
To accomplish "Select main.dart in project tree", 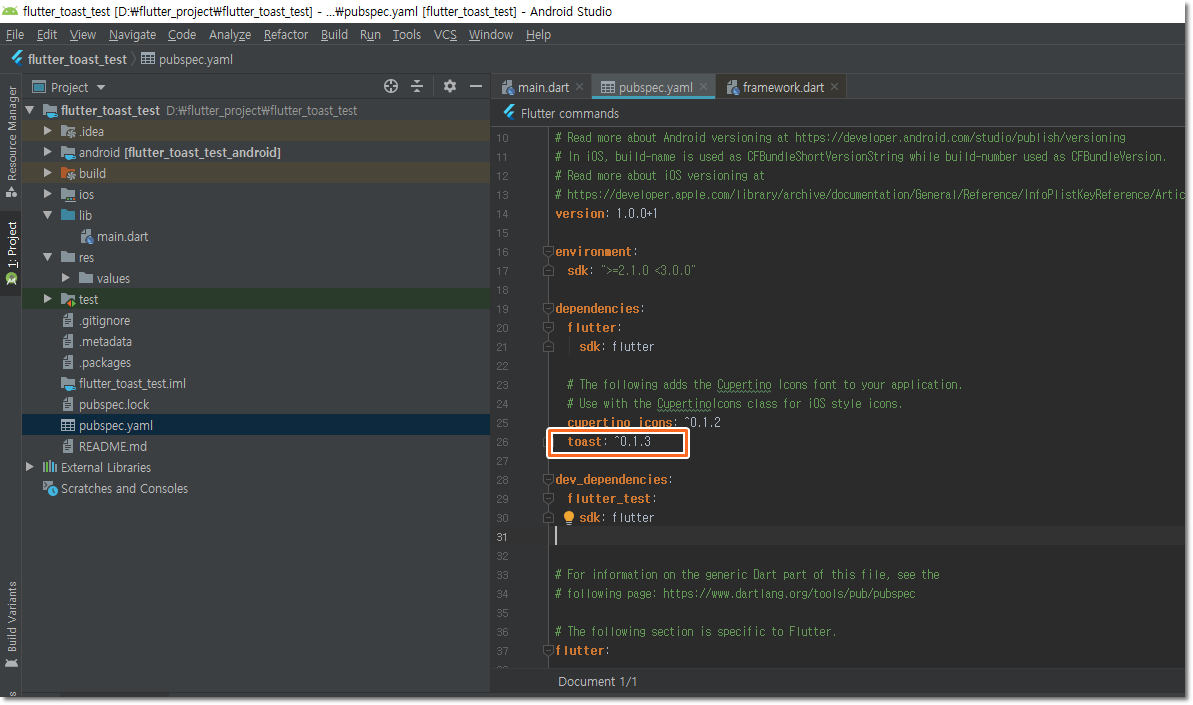I will coord(122,237).
